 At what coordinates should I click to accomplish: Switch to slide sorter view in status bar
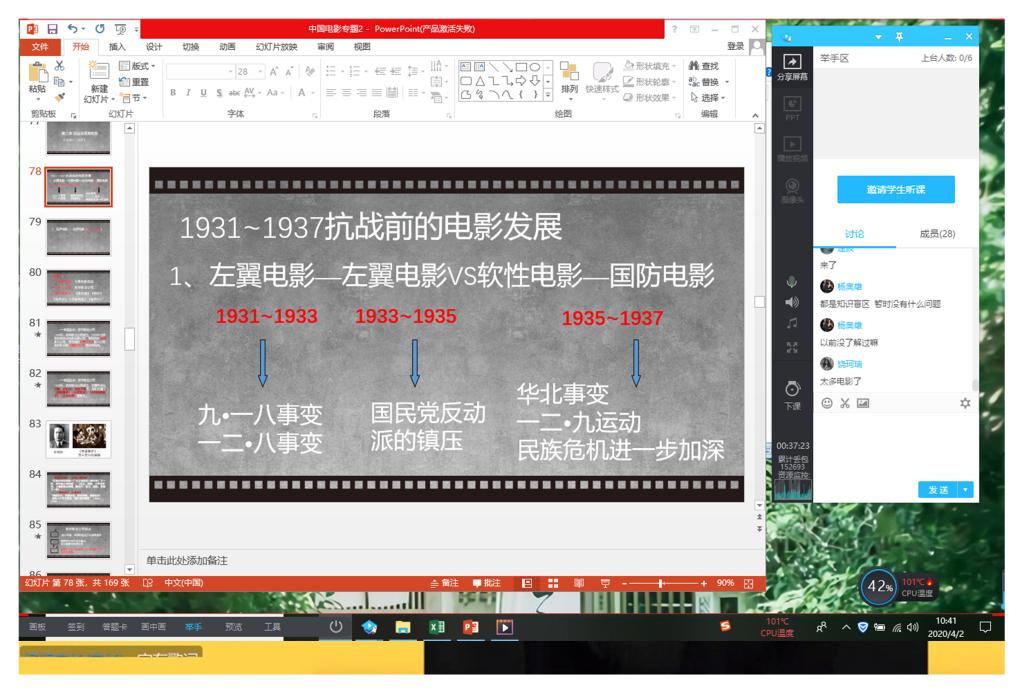(x=553, y=583)
